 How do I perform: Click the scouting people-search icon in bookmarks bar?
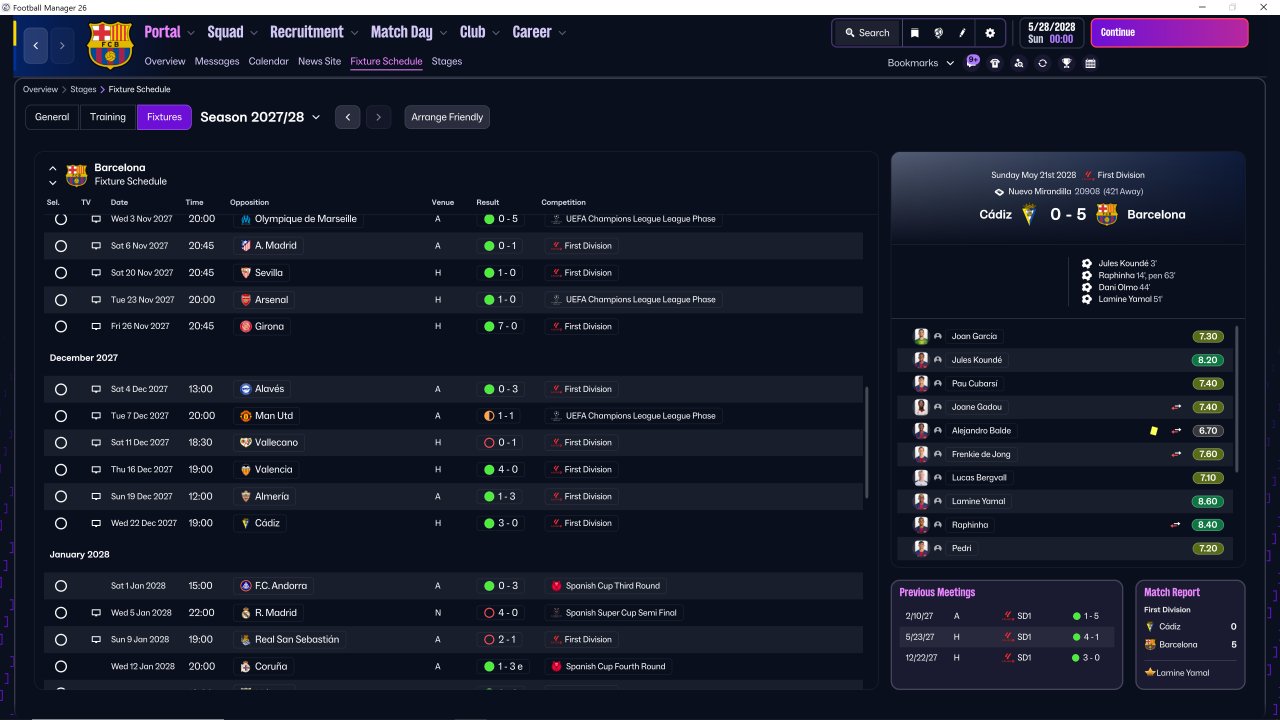[1018, 63]
